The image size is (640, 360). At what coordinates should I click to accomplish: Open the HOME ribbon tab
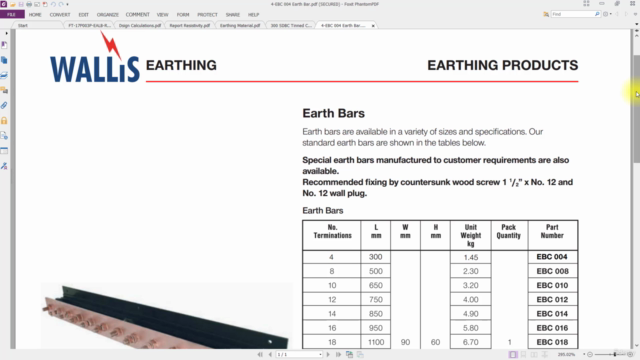pos(35,15)
